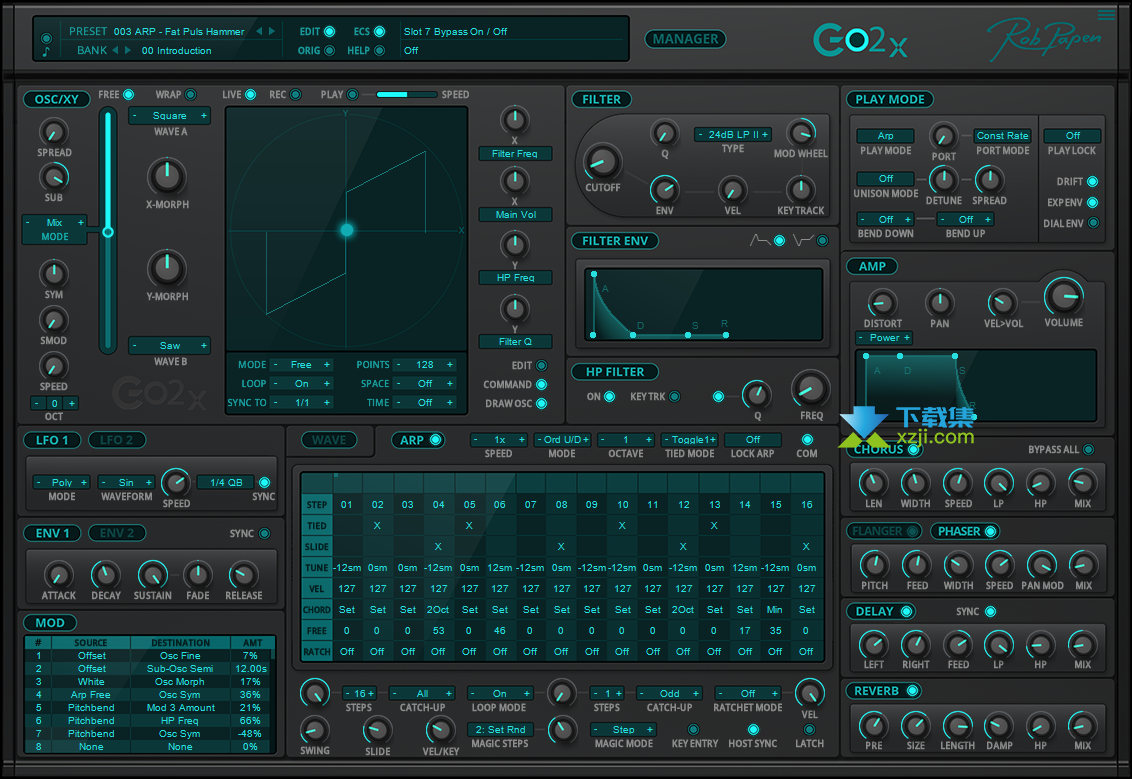Click the reverb SIZE knob
This screenshot has height=779, width=1132.
915,725
